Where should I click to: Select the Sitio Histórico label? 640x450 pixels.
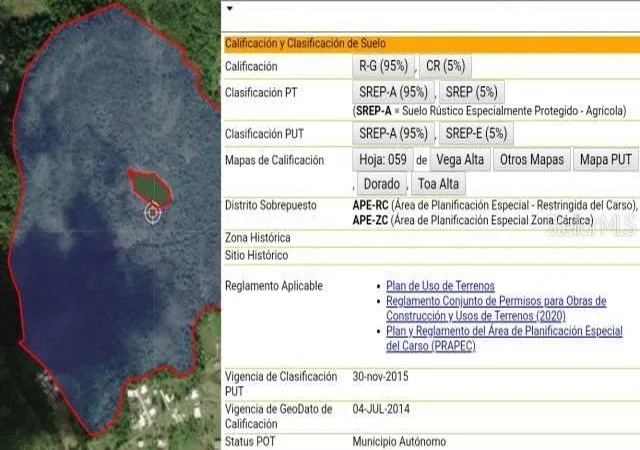click(x=256, y=255)
